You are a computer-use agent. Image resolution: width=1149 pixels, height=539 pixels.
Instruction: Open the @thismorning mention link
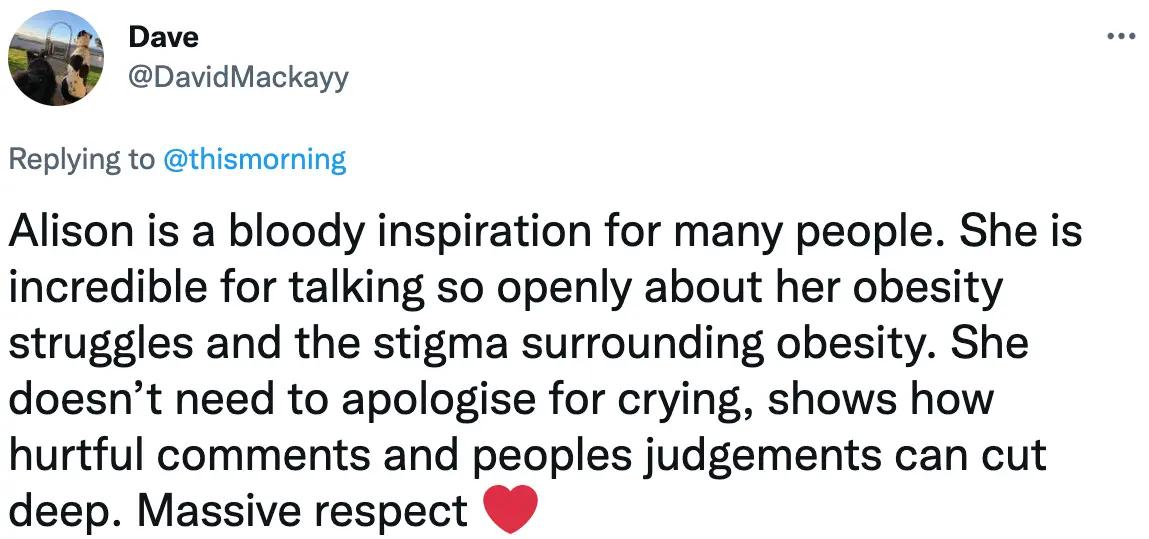(x=254, y=159)
